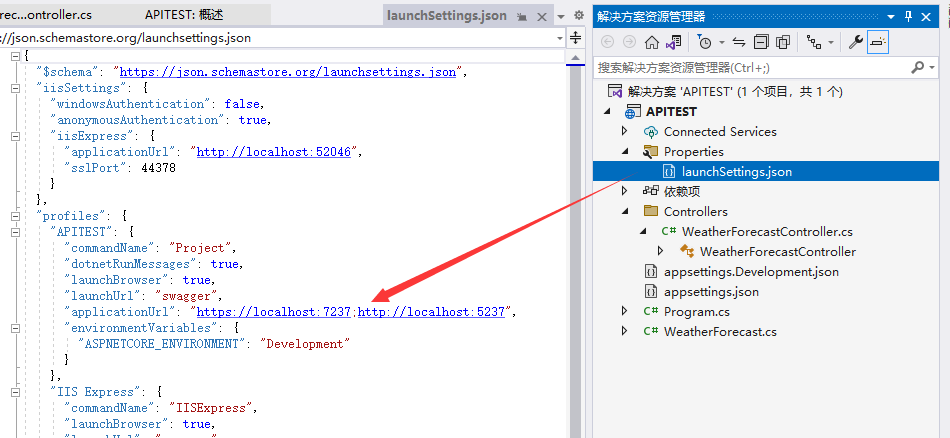
Task: Select Program.cs in the solution tree
Action: tap(697, 312)
